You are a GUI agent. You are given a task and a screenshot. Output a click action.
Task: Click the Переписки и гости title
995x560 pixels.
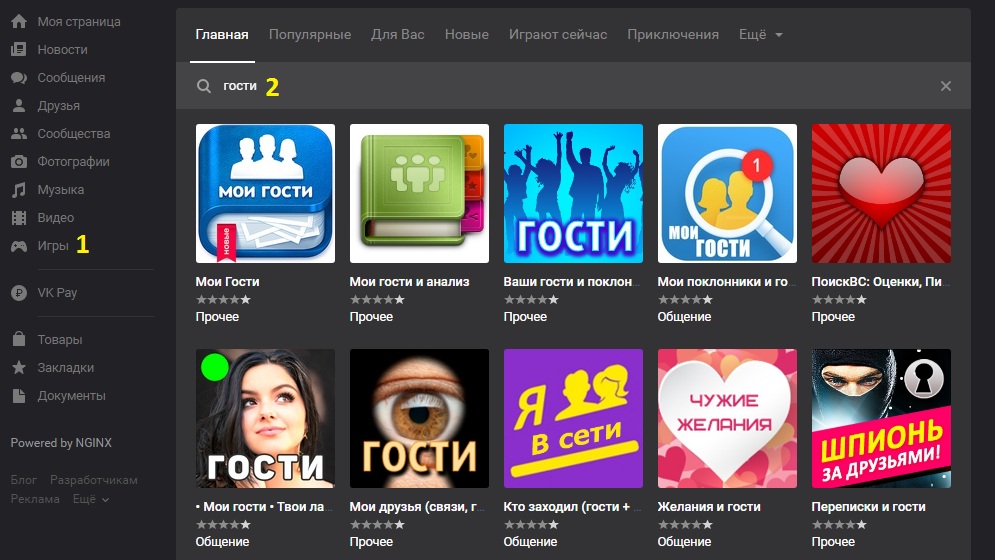click(868, 507)
